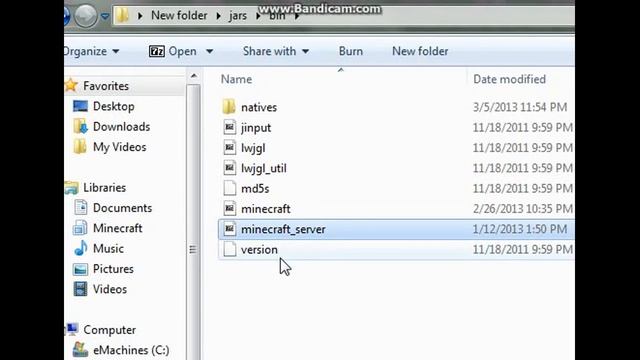The image size is (640, 360).
Task: Select the lwjgl jar file icon
Action: [x=229, y=148]
